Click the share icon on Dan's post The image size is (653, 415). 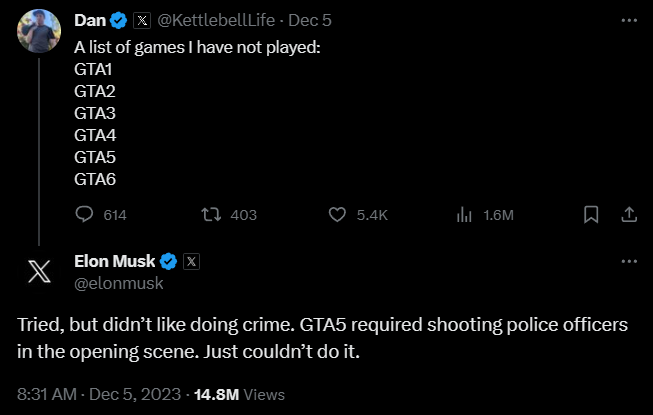(629, 214)
